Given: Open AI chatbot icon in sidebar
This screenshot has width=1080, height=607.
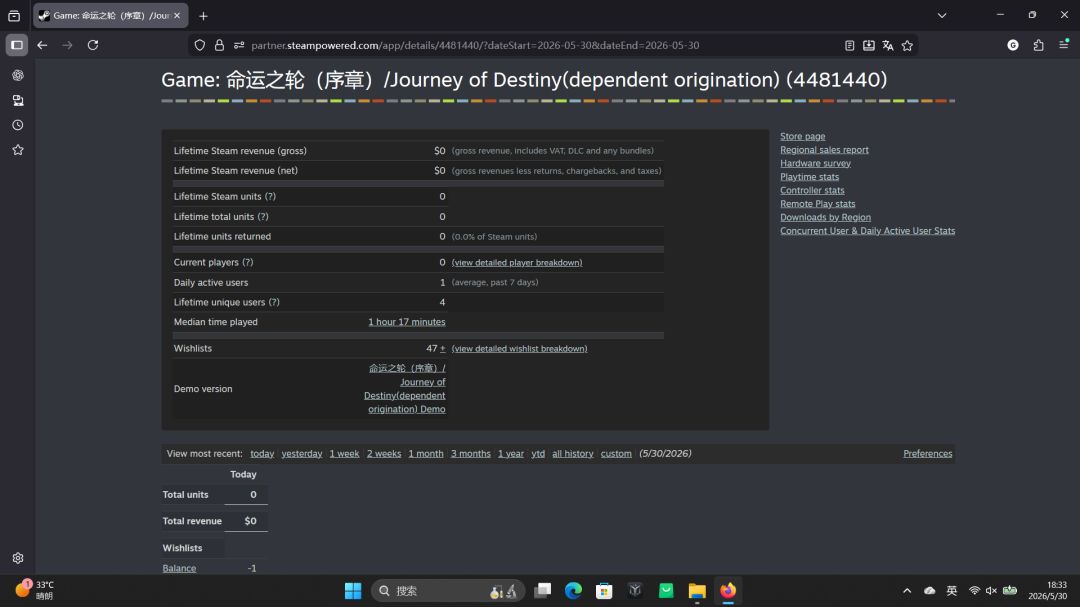Looking at the screenshot, I should pyautogui.click(x=18, y=75).
